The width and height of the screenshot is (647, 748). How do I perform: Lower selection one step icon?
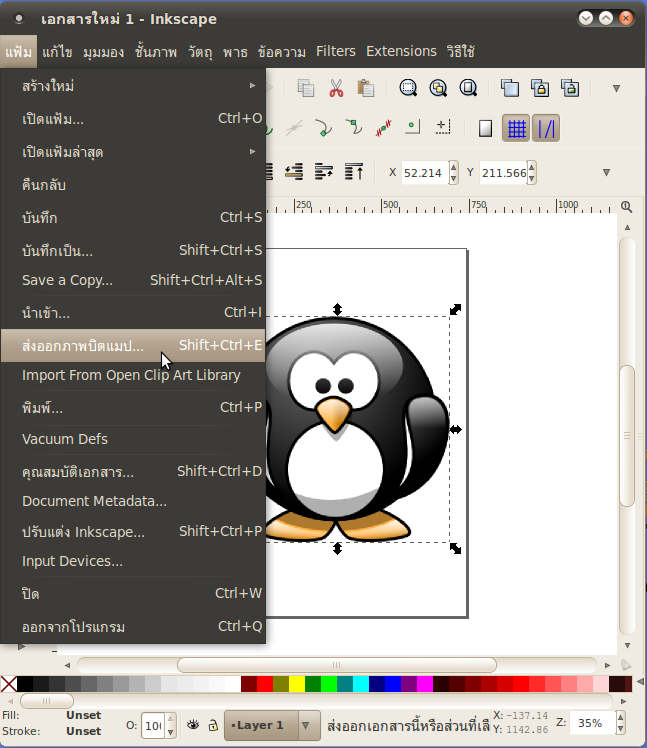pos(294,172)
